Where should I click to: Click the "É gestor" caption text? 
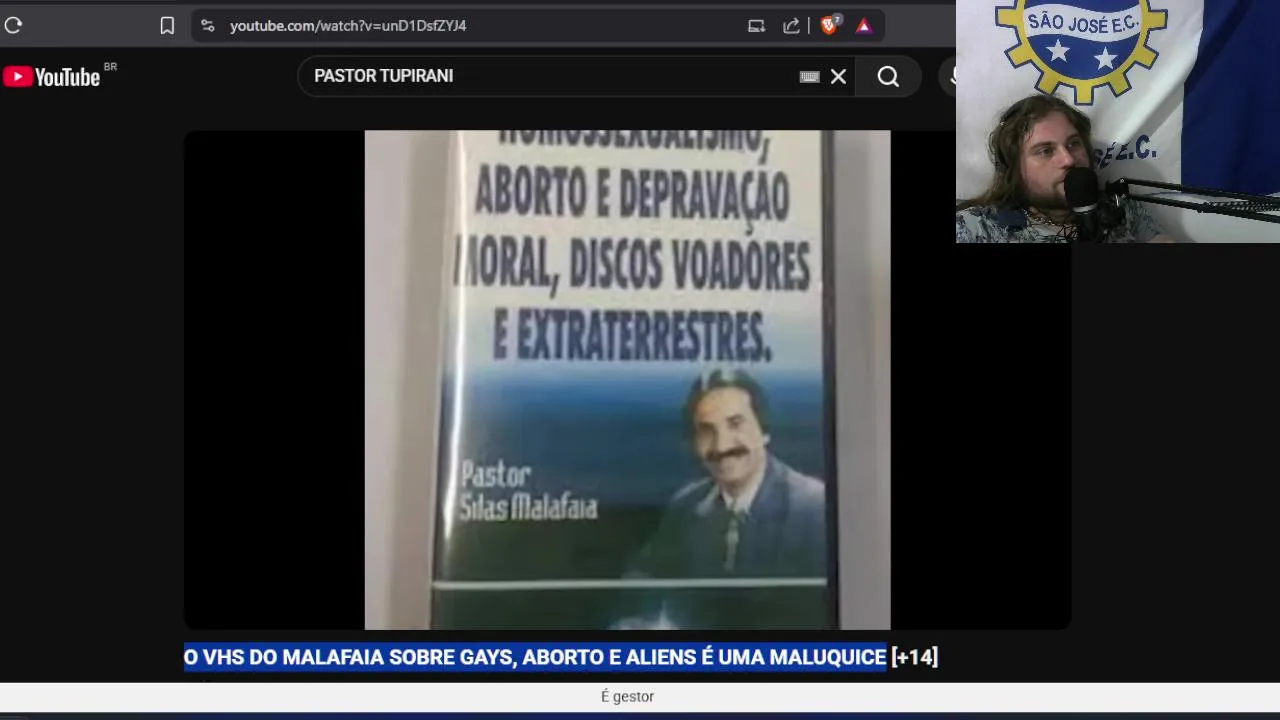pyautogui.click(x=627, y=697)
